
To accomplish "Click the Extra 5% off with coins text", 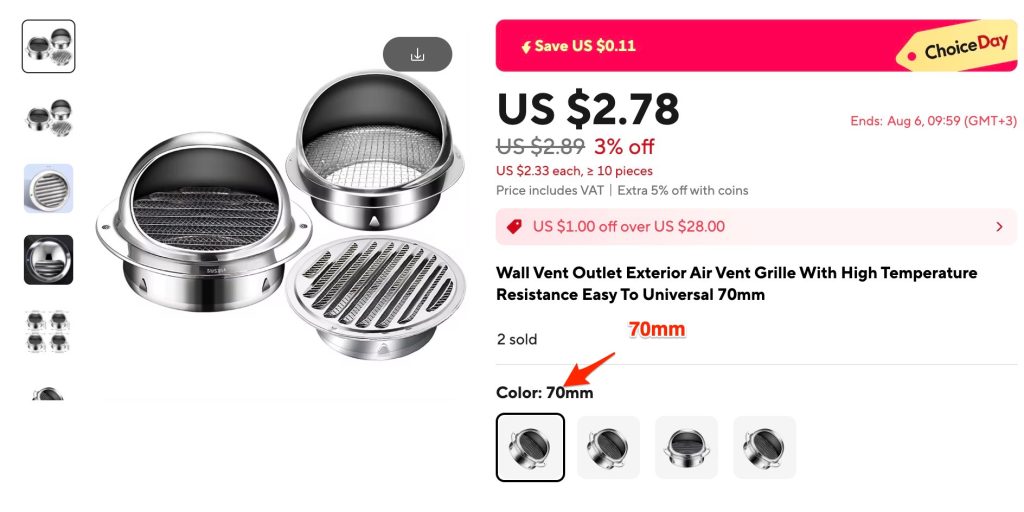I will coord(682,191).
